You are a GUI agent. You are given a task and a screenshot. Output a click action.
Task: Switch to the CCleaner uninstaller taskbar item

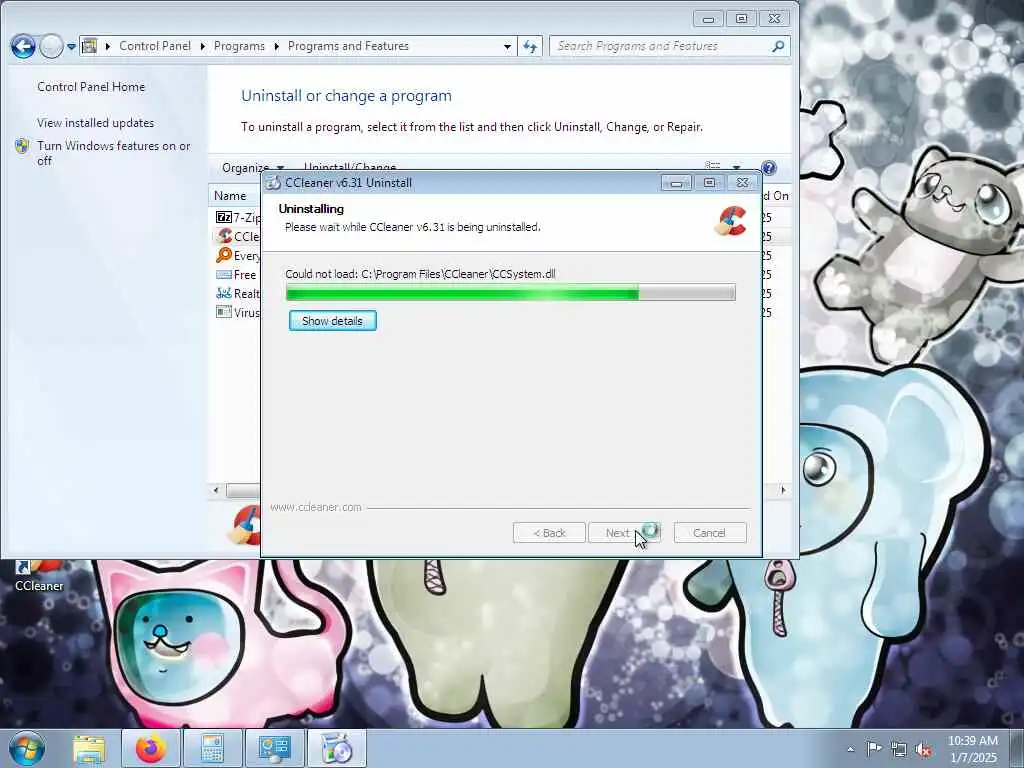click(336, 749)
